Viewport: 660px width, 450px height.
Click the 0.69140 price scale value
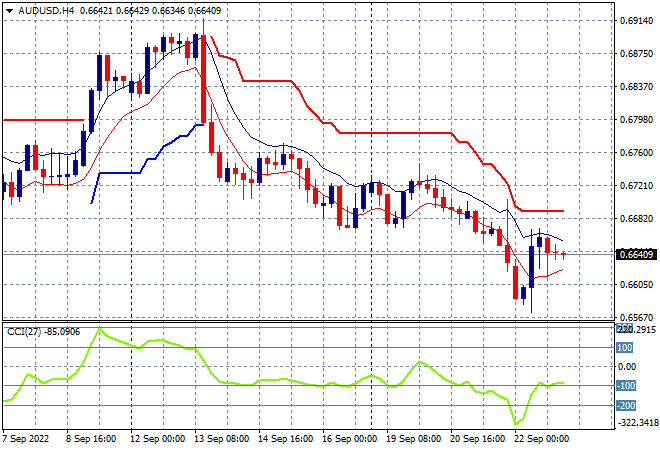[x=636, y=21]
